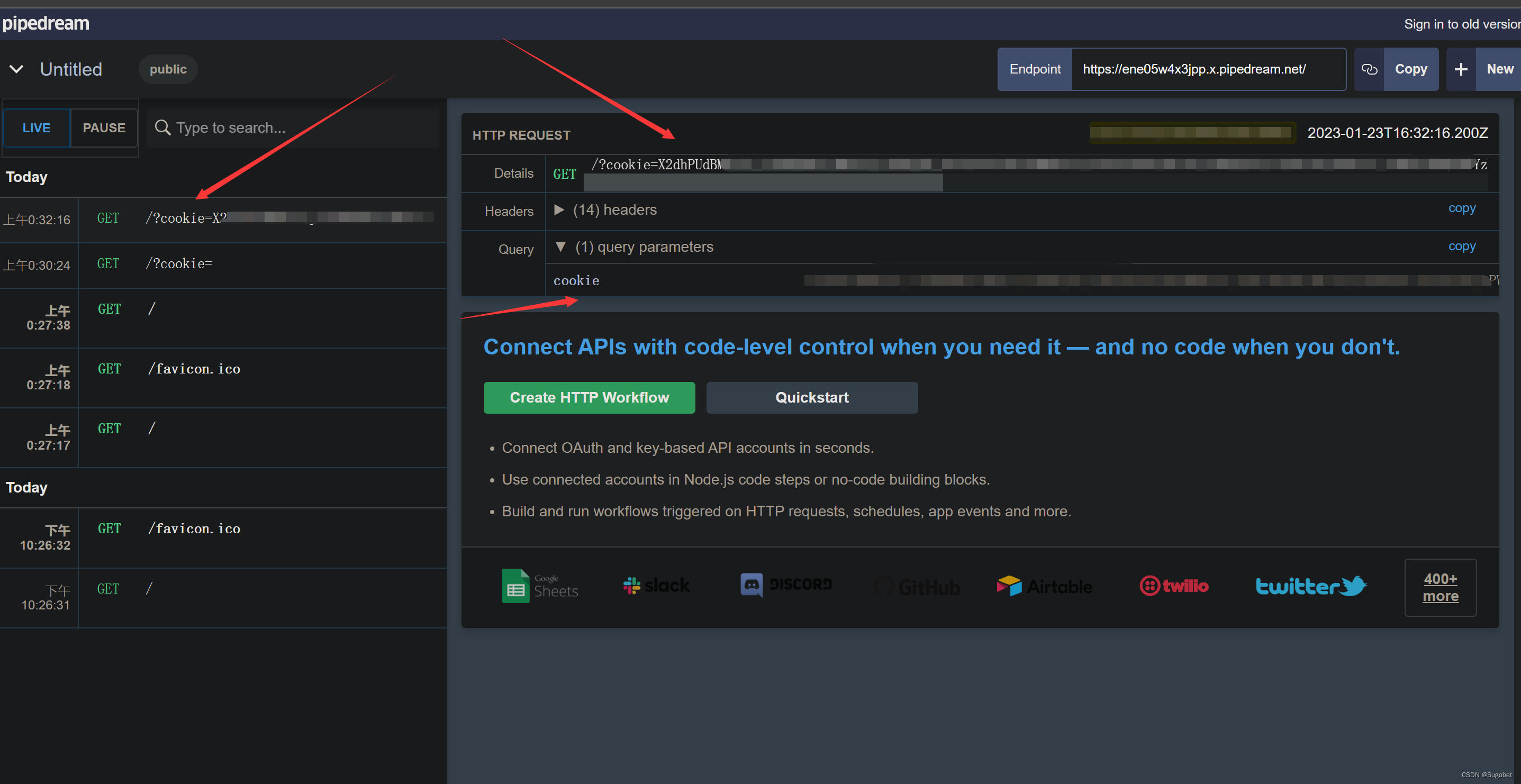The image size is (1521, 784).
Task: Expand the (14) headers triangle
Action: 559,209
